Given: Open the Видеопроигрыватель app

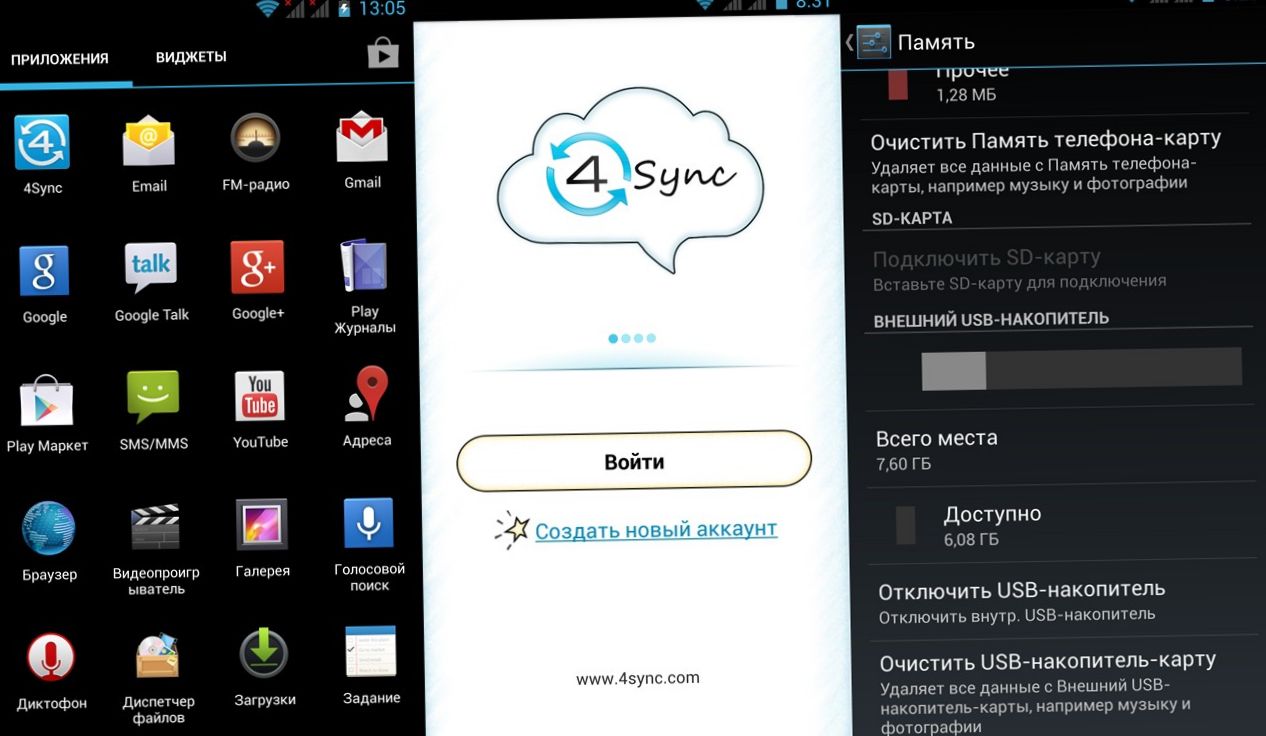Looking at the screenshot, I should point(155,526).
